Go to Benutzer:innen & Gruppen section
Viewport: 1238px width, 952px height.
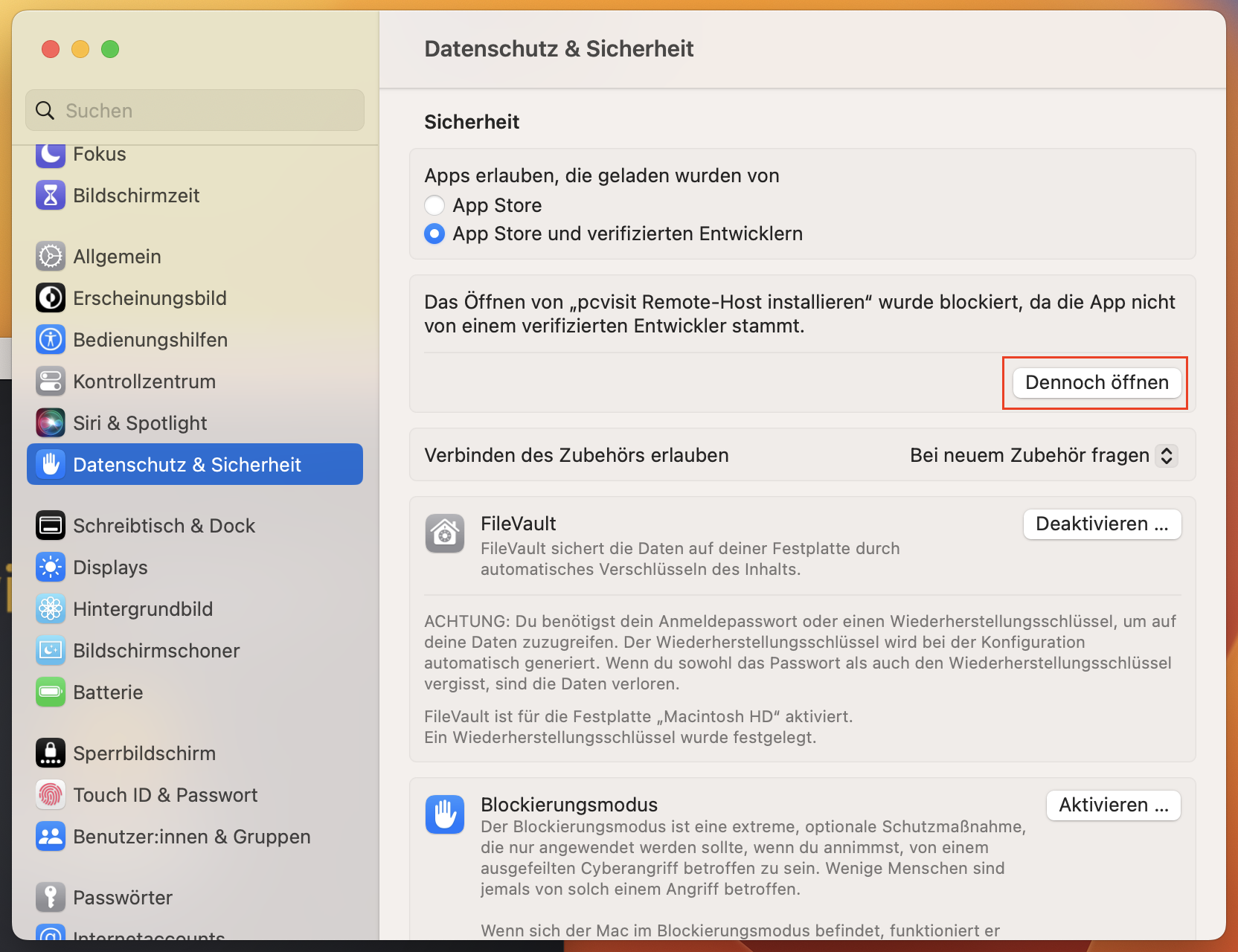coord(191,837)
